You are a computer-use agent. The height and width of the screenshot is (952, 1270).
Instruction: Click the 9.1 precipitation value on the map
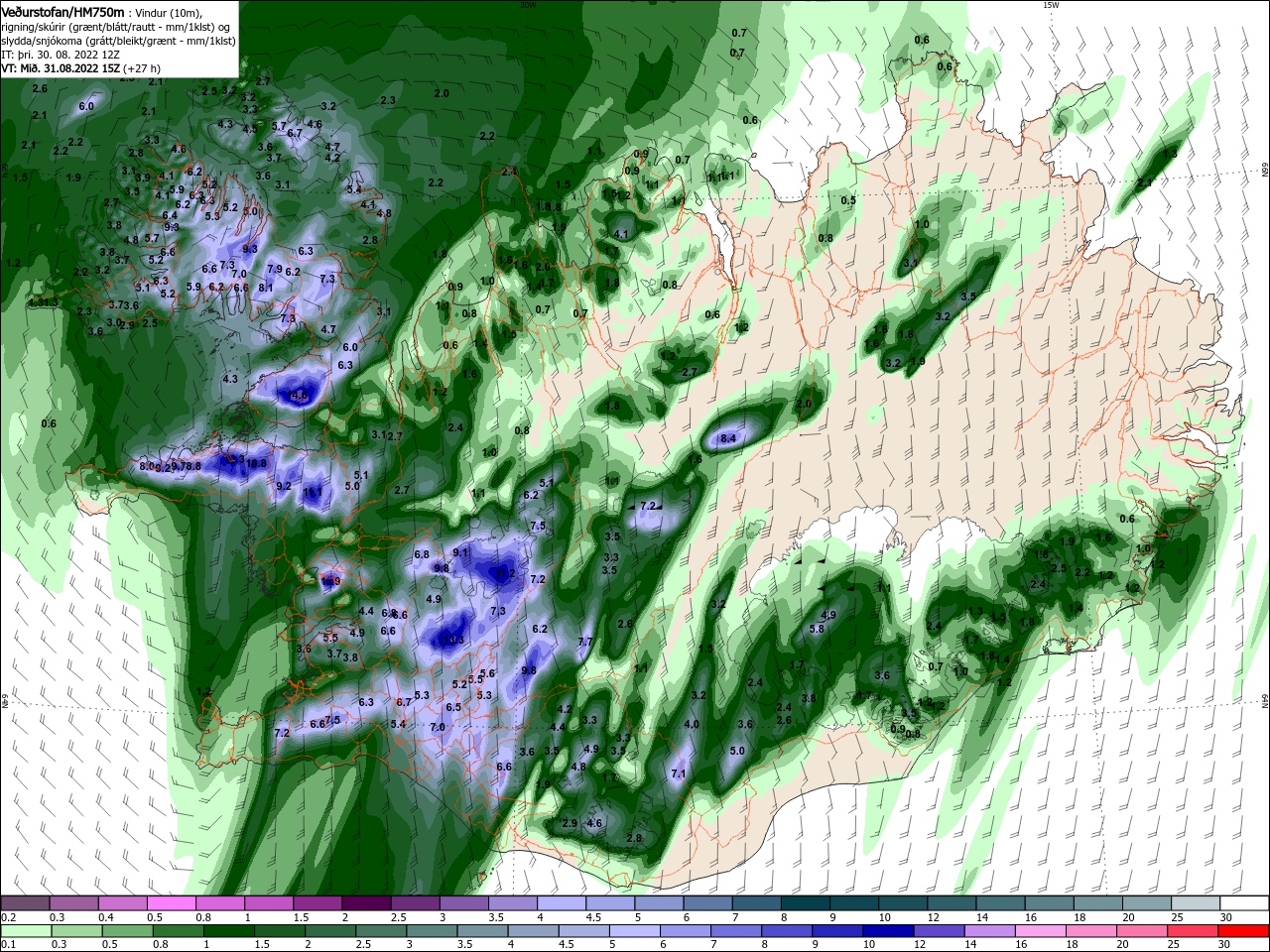pyautogui.click(x=460, y=552)
